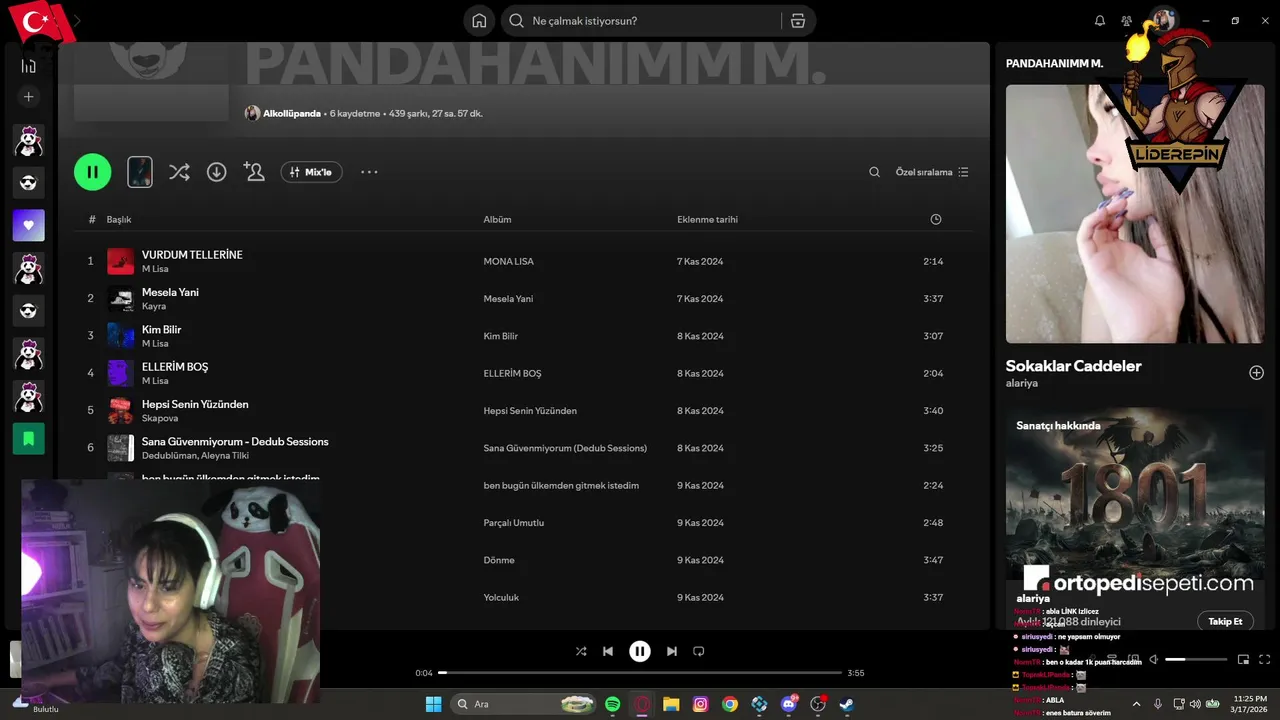Download the playlist with arrow icon
The height and width of the screenshot is (720, 1280).
(216, 172)
